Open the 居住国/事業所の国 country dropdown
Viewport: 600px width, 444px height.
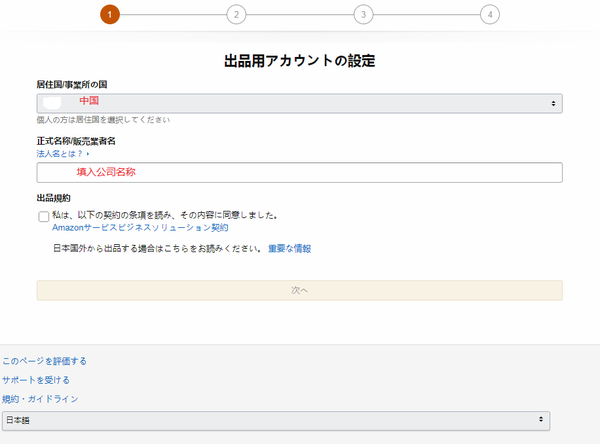299,103
